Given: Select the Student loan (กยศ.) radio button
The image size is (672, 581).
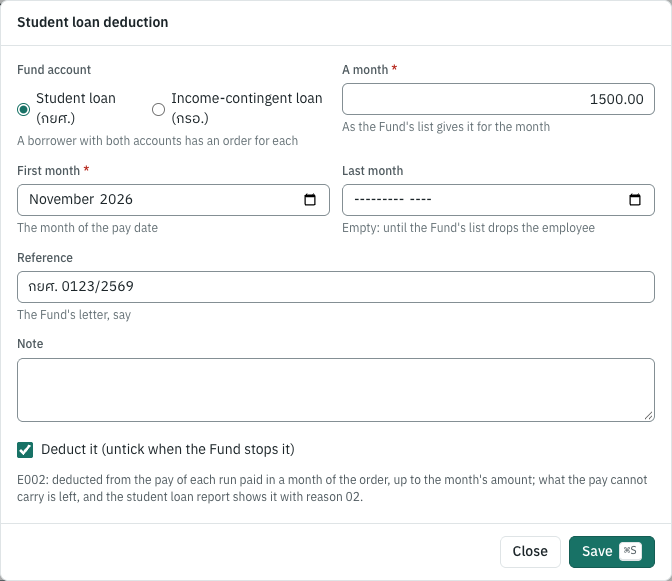Looking at the screenshot, I should pyautogui.click(x=24, y=109).
